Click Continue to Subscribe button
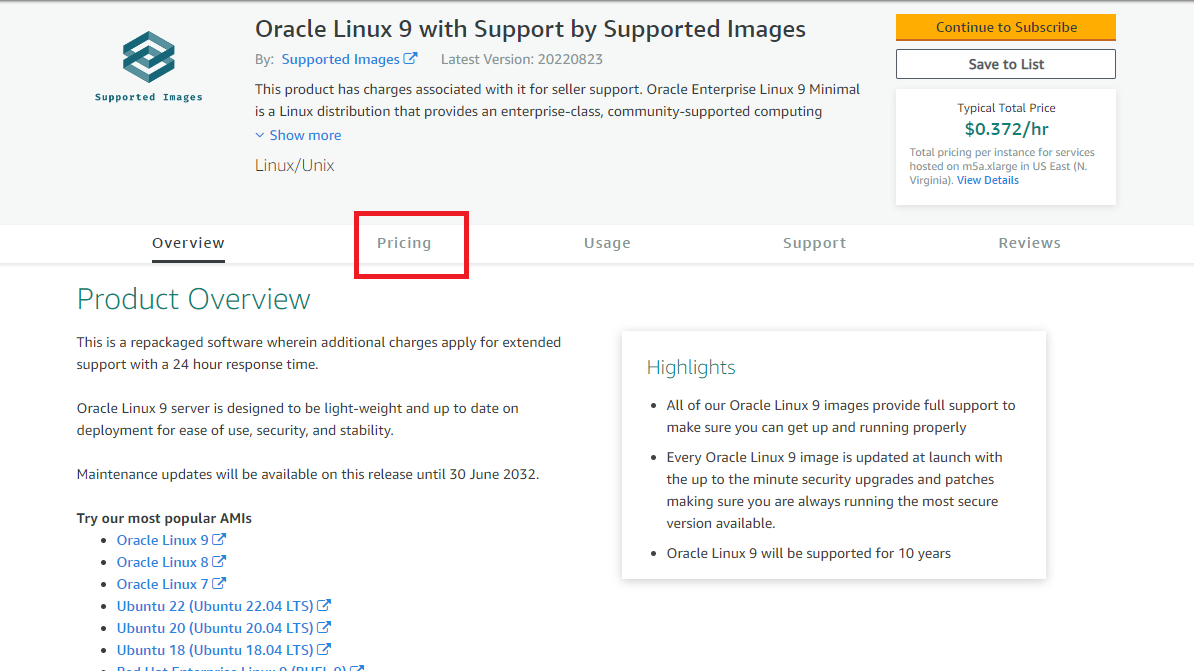The height and width of the screenshot is (671, 1194). 1006,27
